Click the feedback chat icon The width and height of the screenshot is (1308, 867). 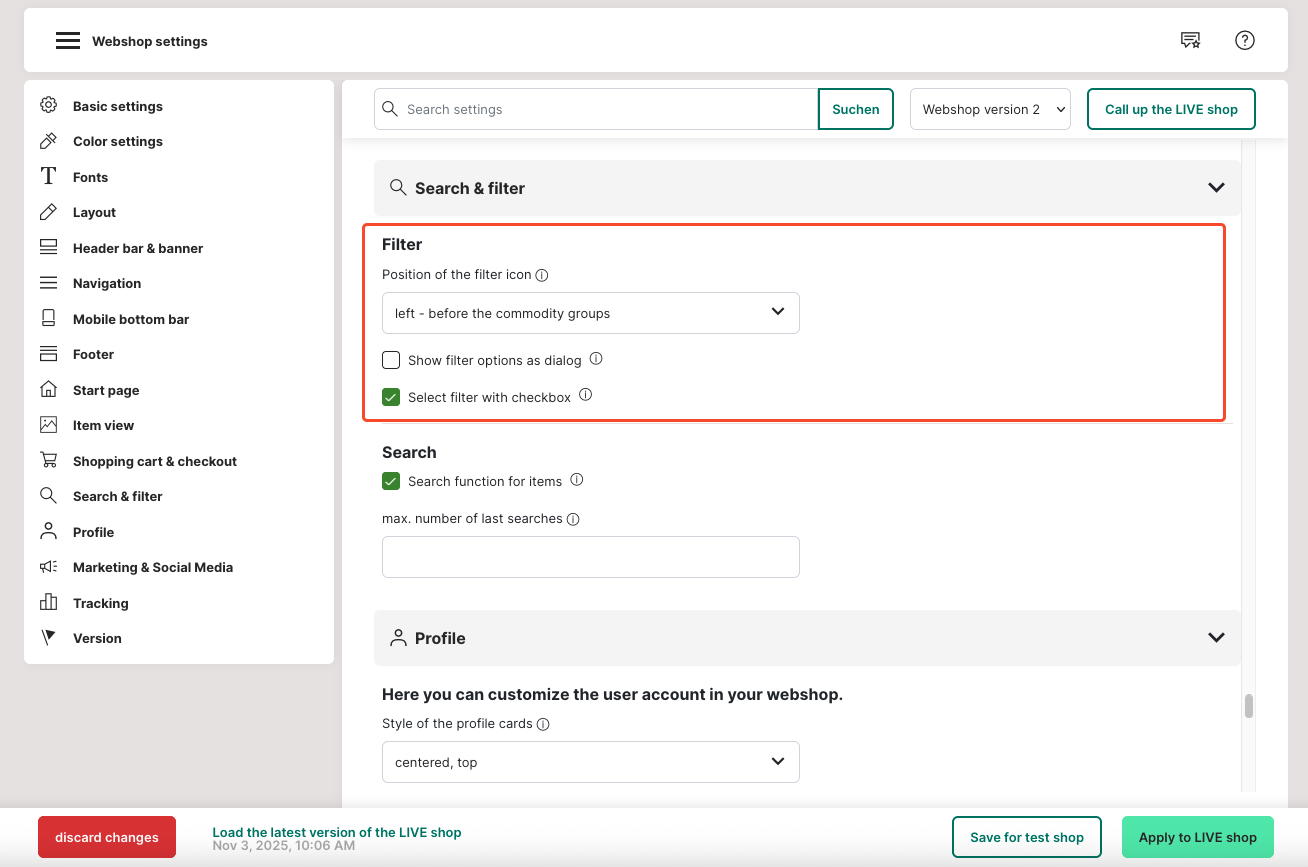[1190, 40]
